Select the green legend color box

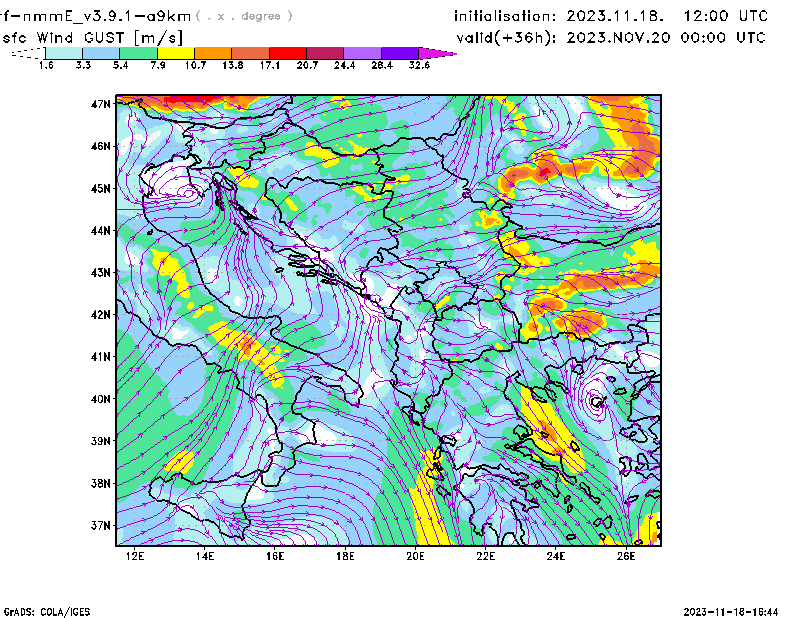[138, 53]
